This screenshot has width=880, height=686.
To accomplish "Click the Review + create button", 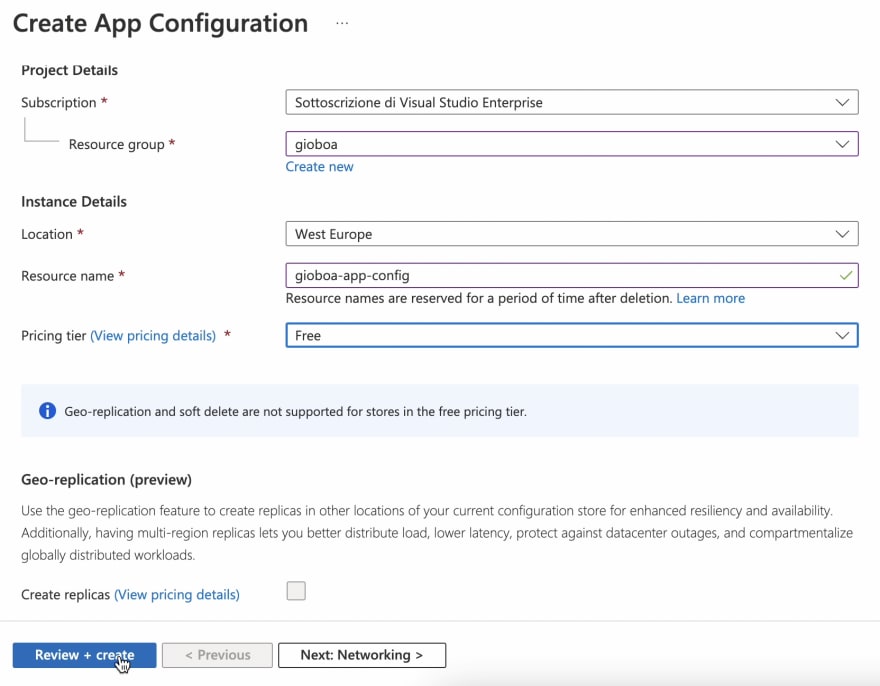I will tap(84, 655).
